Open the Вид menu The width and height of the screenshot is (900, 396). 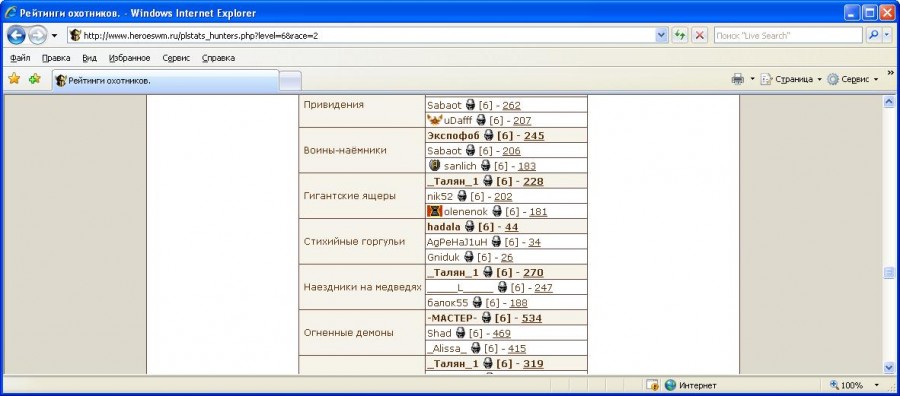click(90, 58)
